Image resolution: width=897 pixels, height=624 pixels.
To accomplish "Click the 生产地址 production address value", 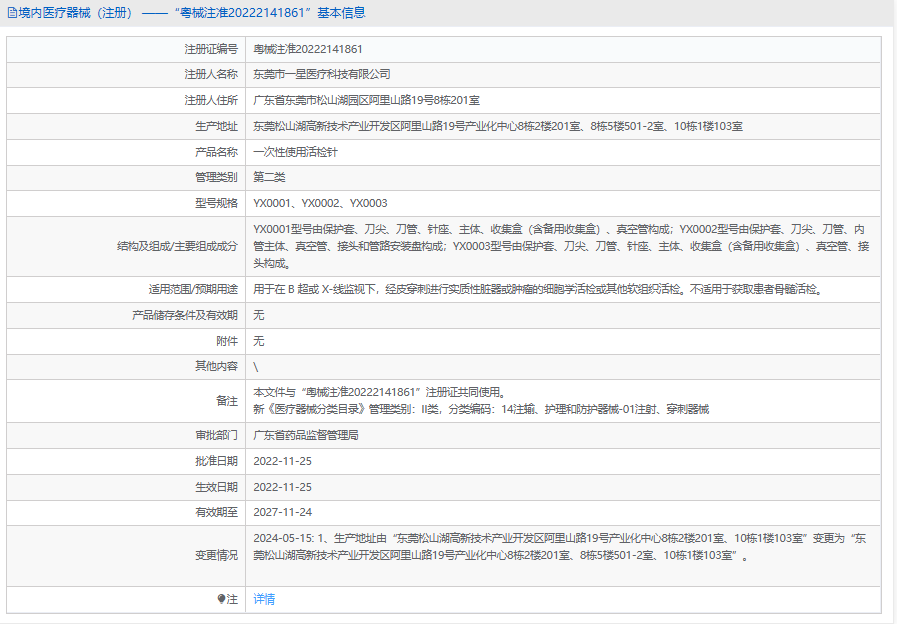I will pos(497,126).
